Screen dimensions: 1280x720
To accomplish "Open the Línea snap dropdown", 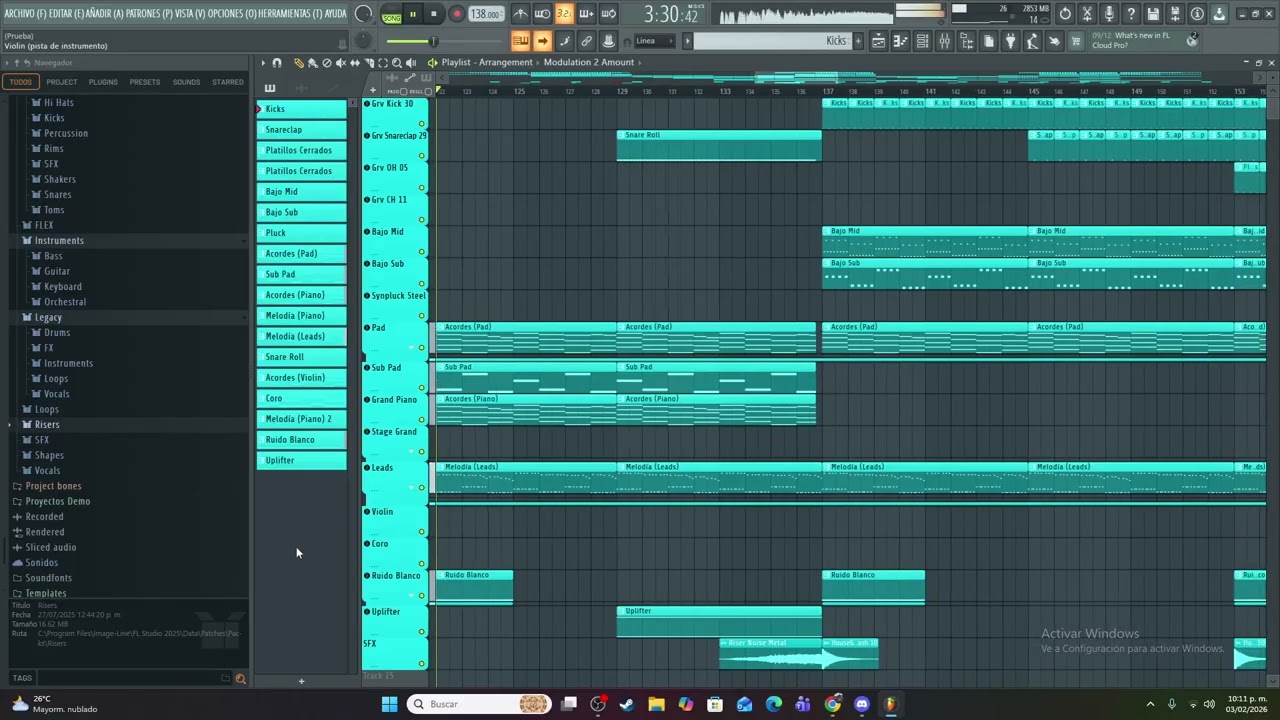I will pyautogui.click(x=655, y=41).
